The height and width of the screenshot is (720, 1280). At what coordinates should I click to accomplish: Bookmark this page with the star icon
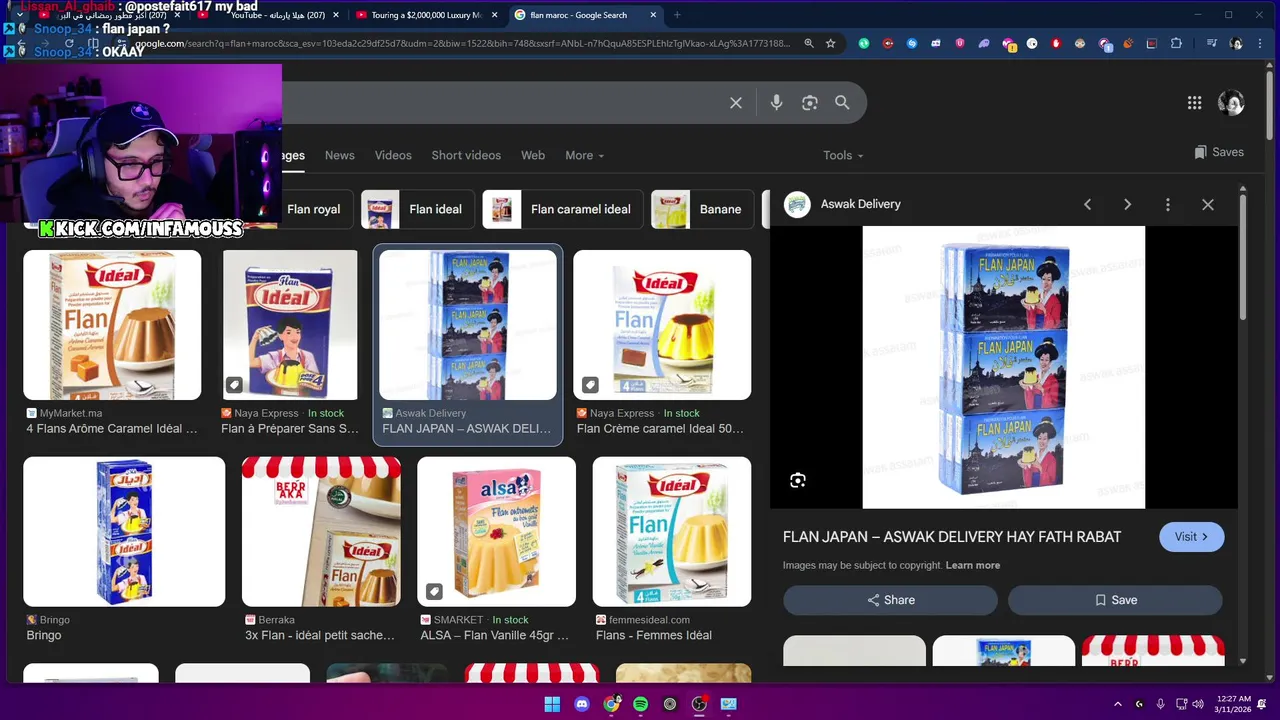(x=830, y=43)
